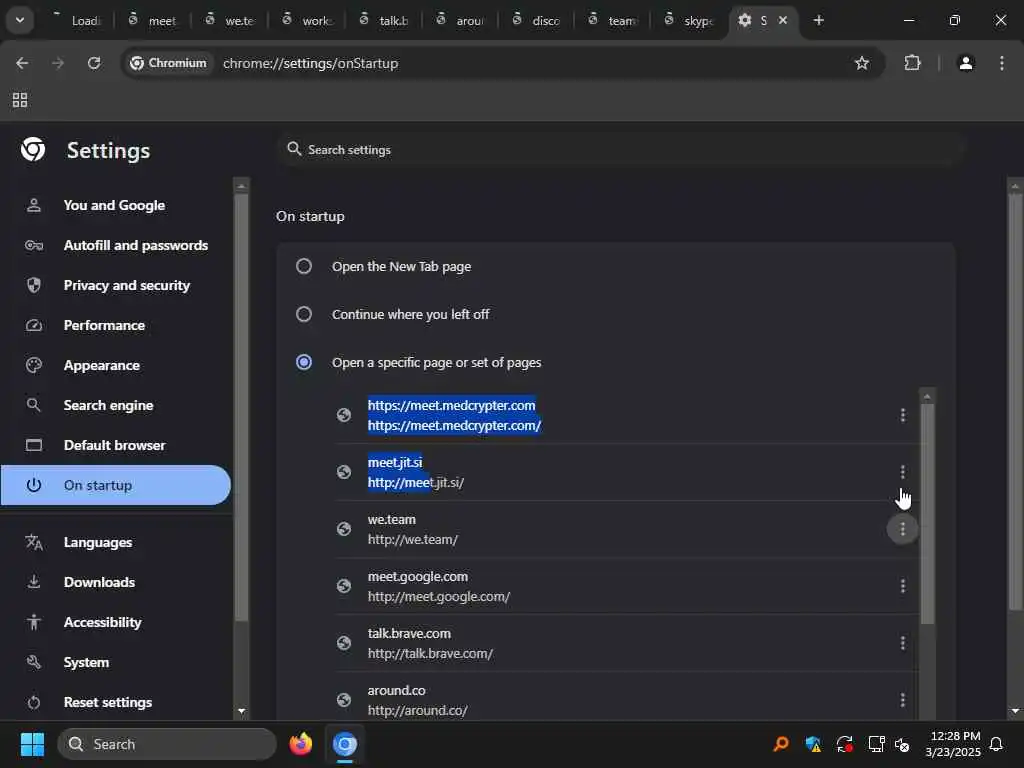1024x768 pixels.
Task: Click the address bar URL text
Action: (x=310, y=63)
